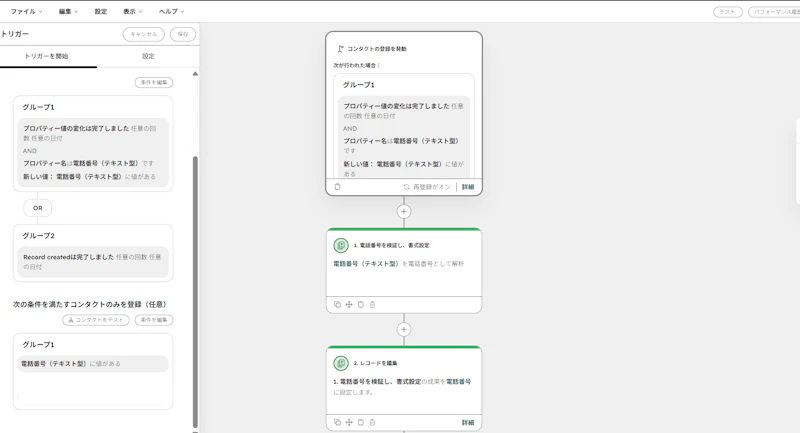The width and height of the screenshot is (800, 433).
Task: Open the ヘルプ dropdown menu
Action: tap(172, 11)
